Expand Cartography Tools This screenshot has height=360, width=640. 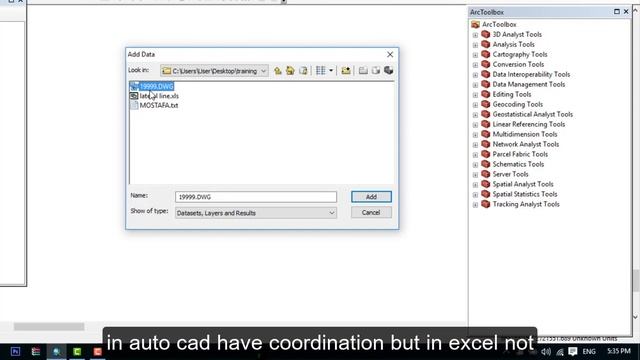pyautogui.click(x=475, y=55)
